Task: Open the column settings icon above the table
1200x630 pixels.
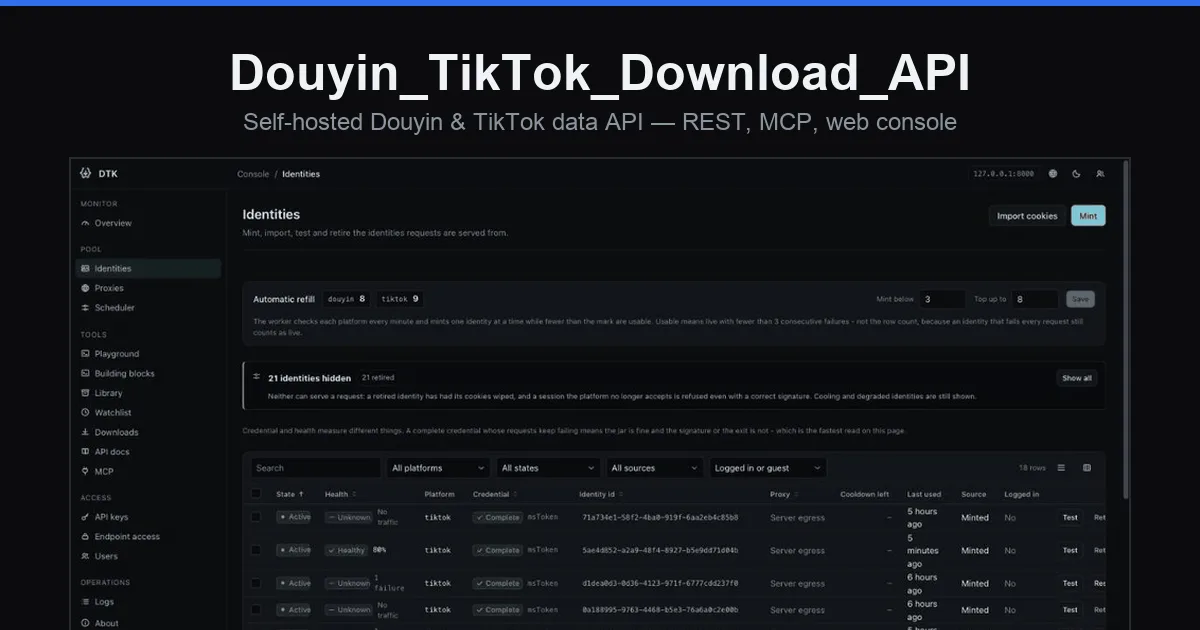Action: click(1087, 467)
